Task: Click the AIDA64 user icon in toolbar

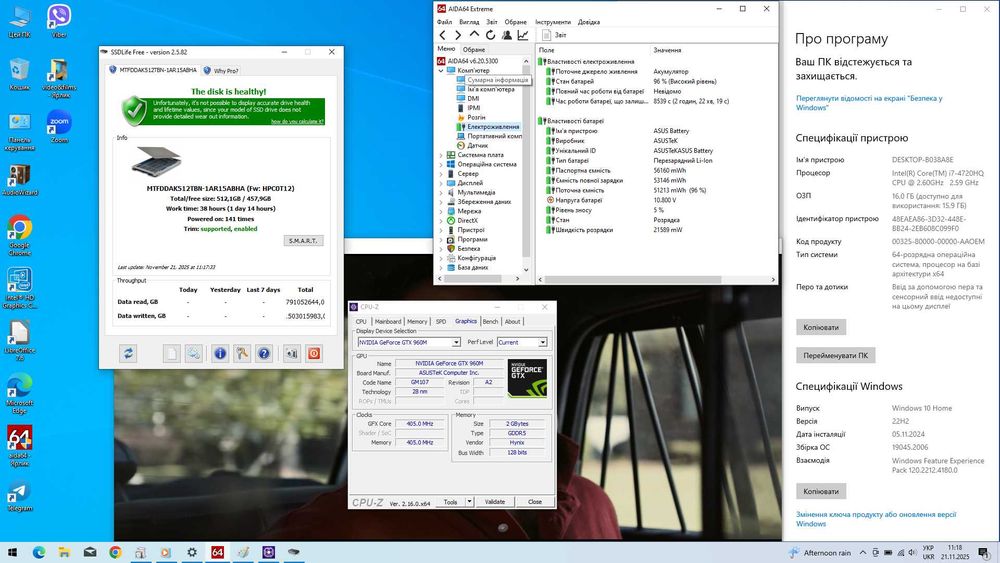Action: 506,35
